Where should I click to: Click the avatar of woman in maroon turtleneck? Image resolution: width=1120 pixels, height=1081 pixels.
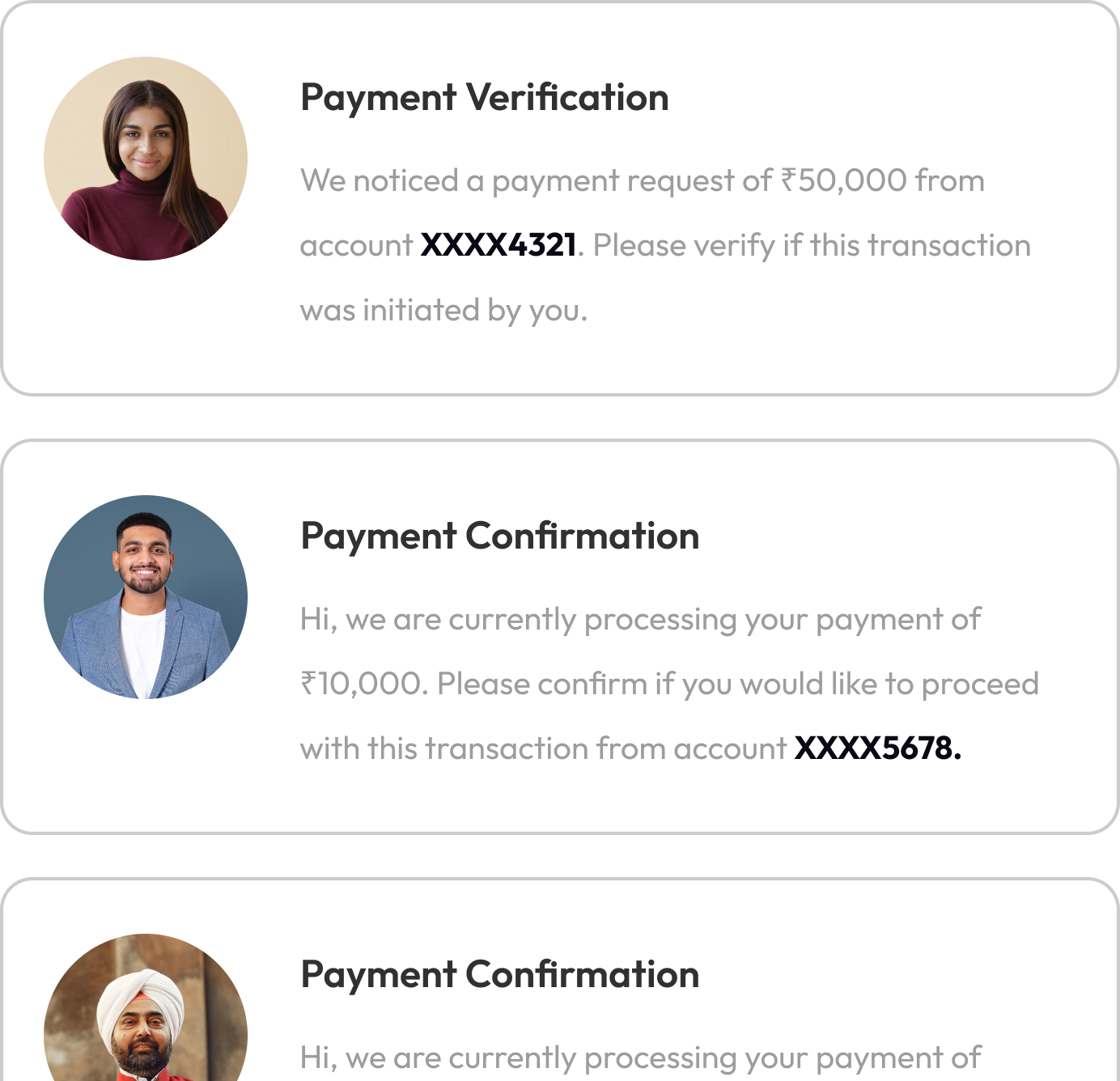(x=146, y=159)
